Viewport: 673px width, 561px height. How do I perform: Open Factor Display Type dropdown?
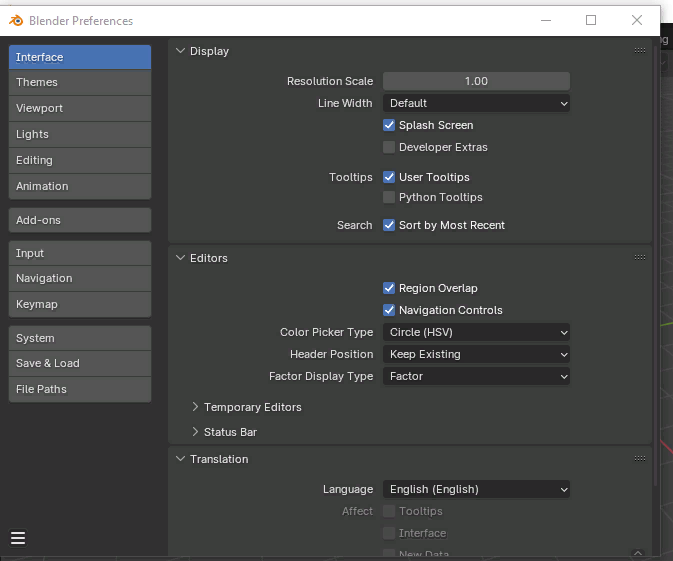476,376
